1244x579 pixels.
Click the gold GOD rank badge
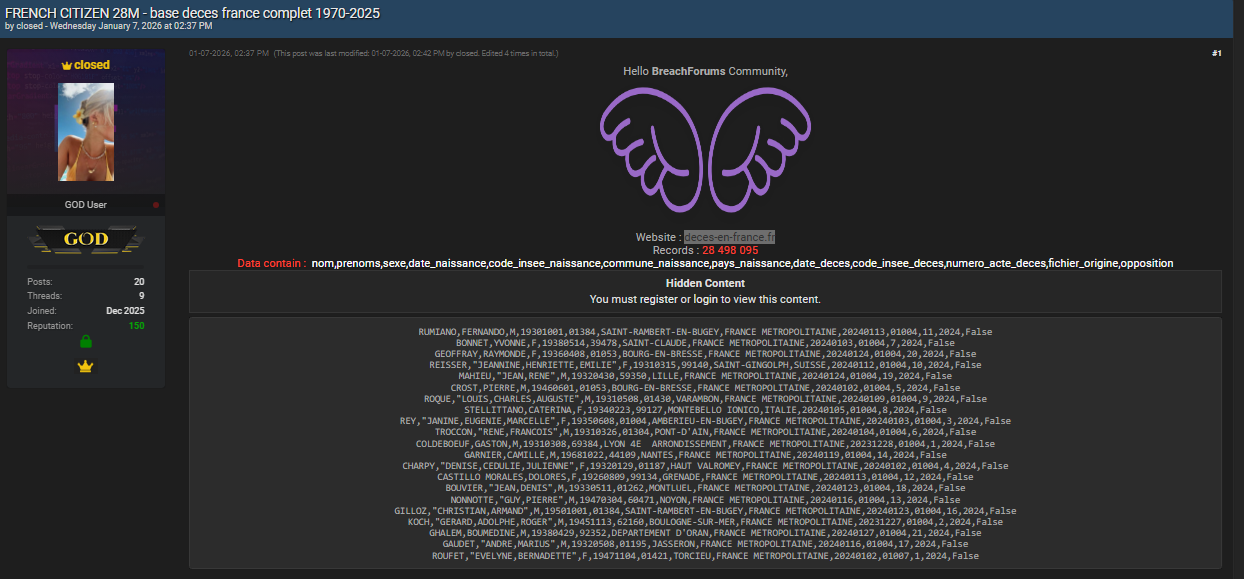[x=86, y=240]
